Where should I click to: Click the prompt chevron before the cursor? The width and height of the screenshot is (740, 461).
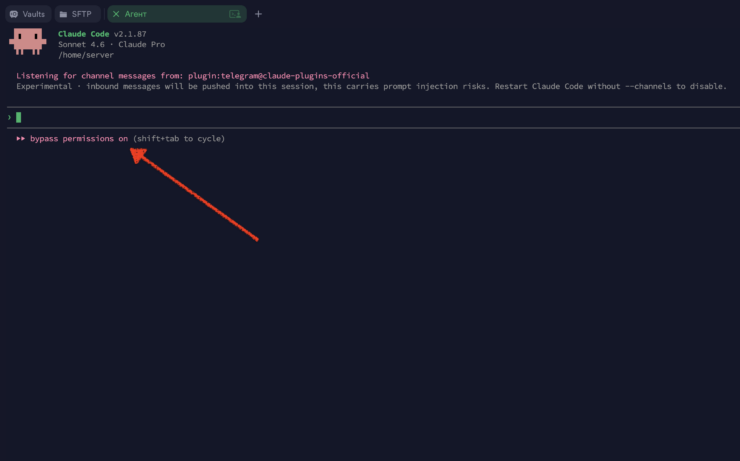9,118
